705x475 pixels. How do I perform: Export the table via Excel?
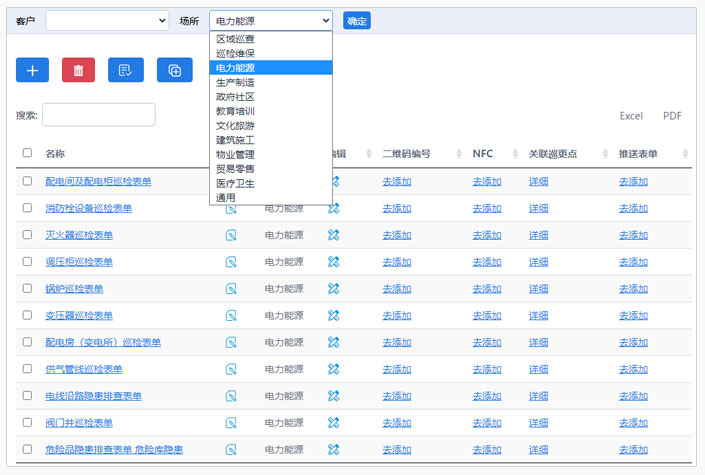point(631,116)
